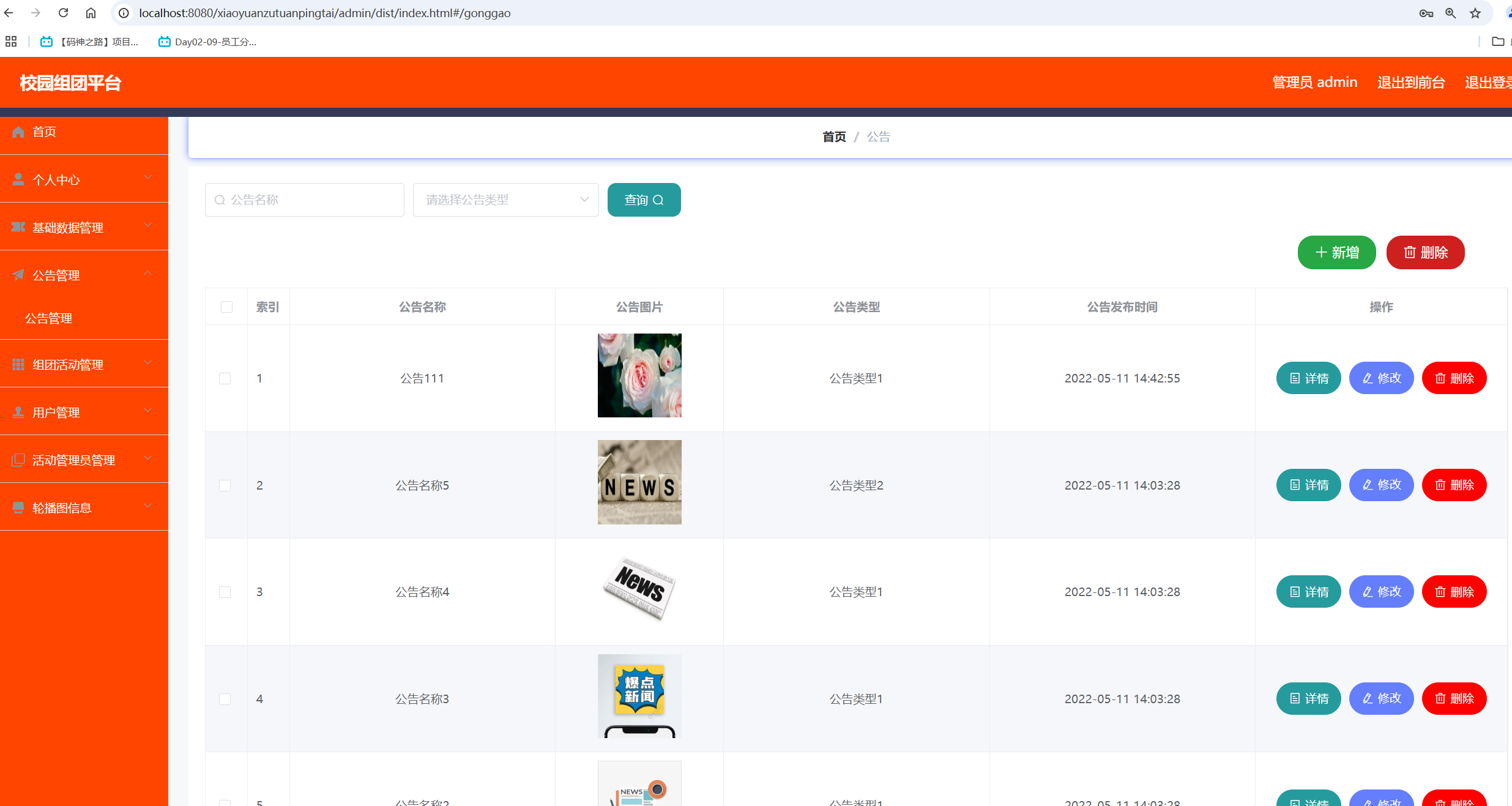Open the 公告管理 submenu item
The height and width of the screenshot is (806, 1512).
click(49, 318)
